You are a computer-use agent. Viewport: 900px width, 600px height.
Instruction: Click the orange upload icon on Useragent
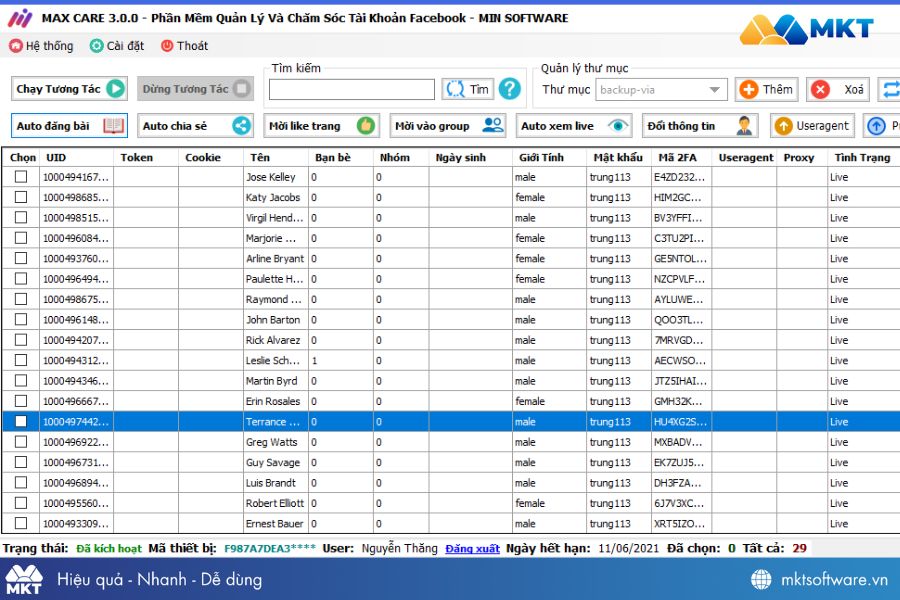tap(783, 126)
